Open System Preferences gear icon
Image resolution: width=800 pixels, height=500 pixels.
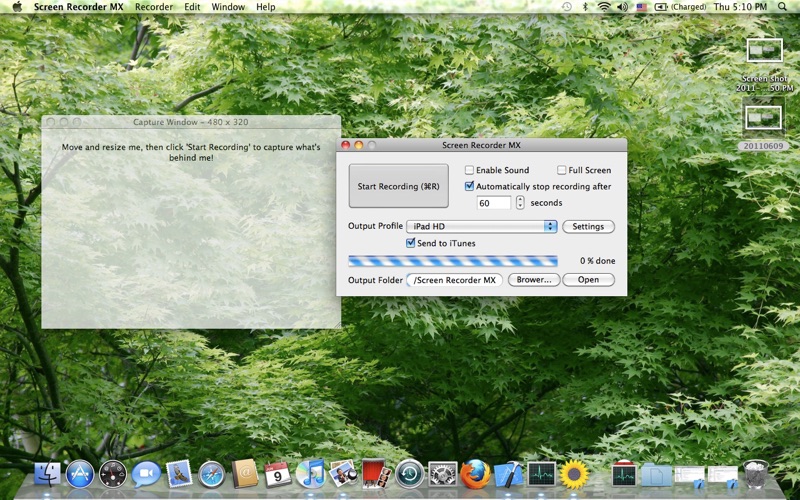(x=442, y=474)
